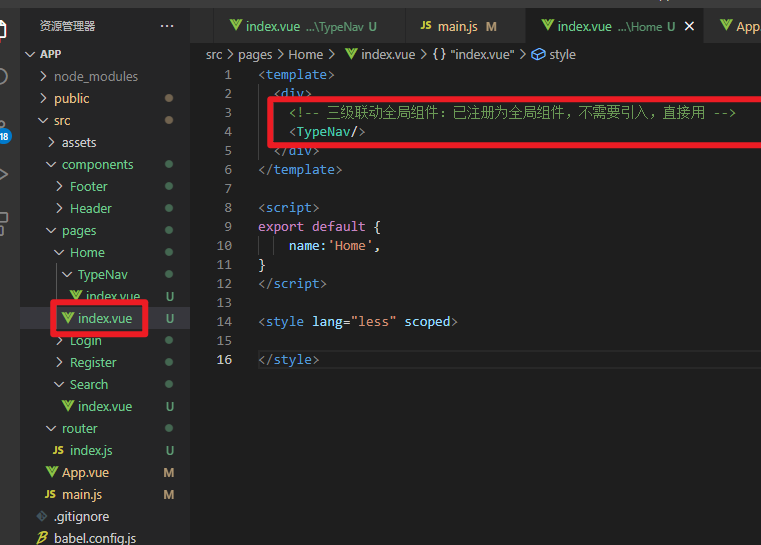This screenshot has height=545, width=761.
Task: Click the opening <template> tag on line 1
Action: click(x=296, y=75)
